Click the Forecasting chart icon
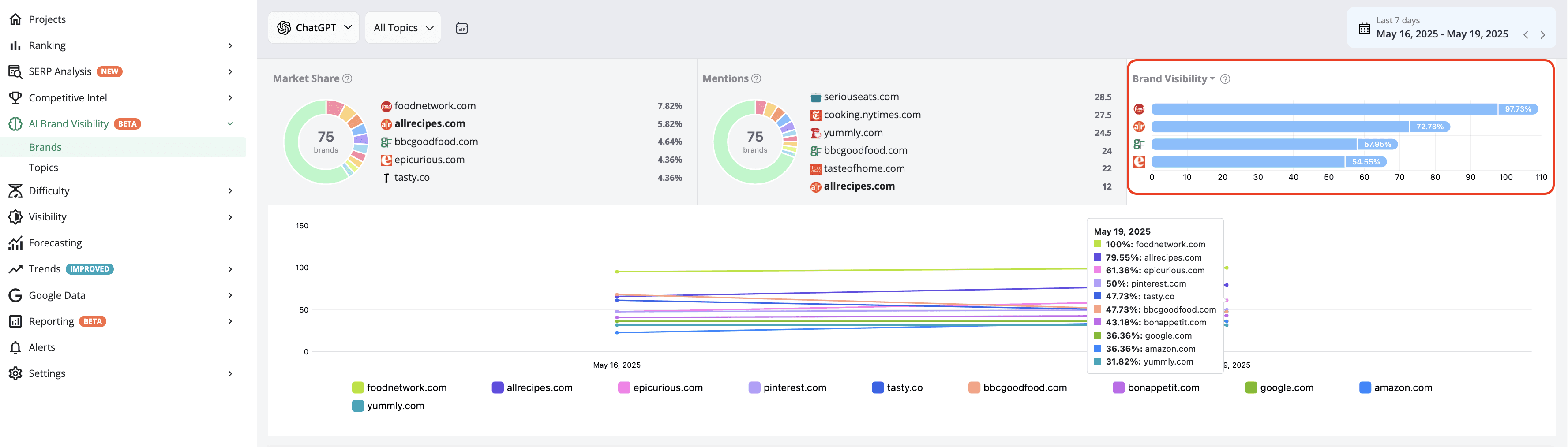The height and width of the screenshot is (447, 1568). [15, 243]
